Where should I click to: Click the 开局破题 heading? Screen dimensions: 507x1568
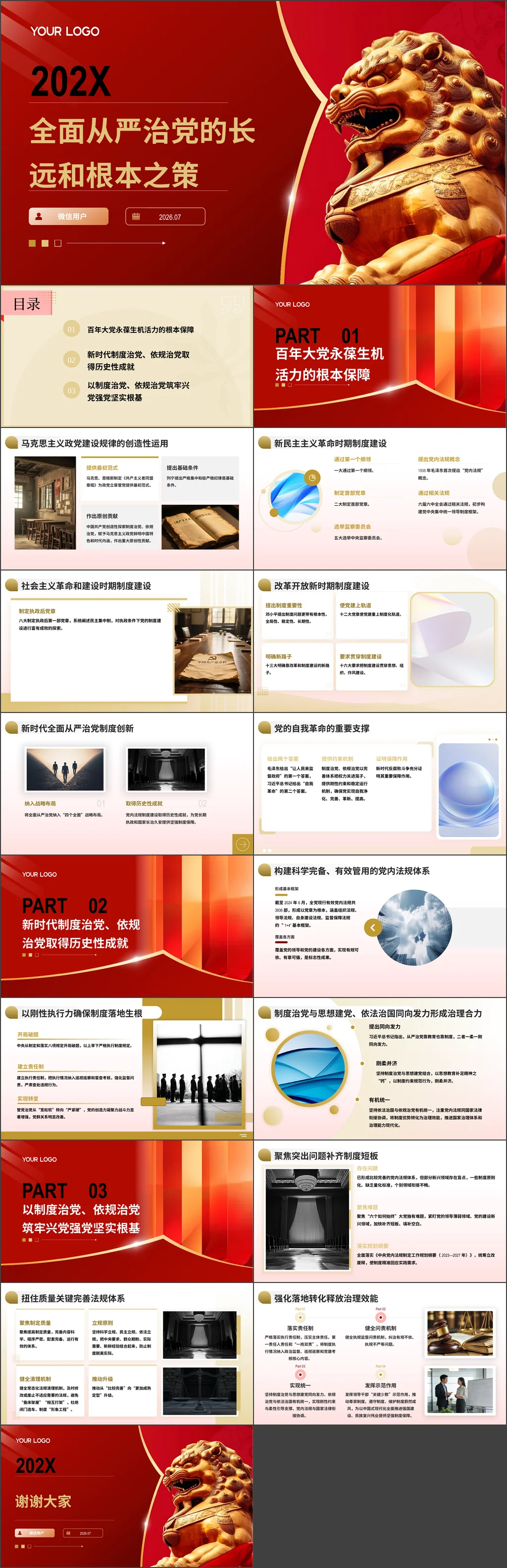pyautogui.click(x=28, y=1035)
